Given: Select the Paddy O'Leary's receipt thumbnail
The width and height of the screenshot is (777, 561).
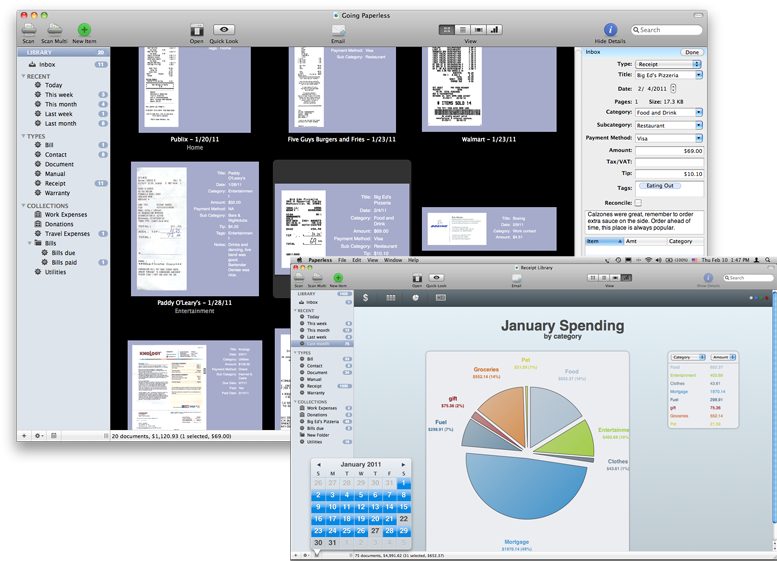Looking at the screenshot, I should [x=195, y=228].
